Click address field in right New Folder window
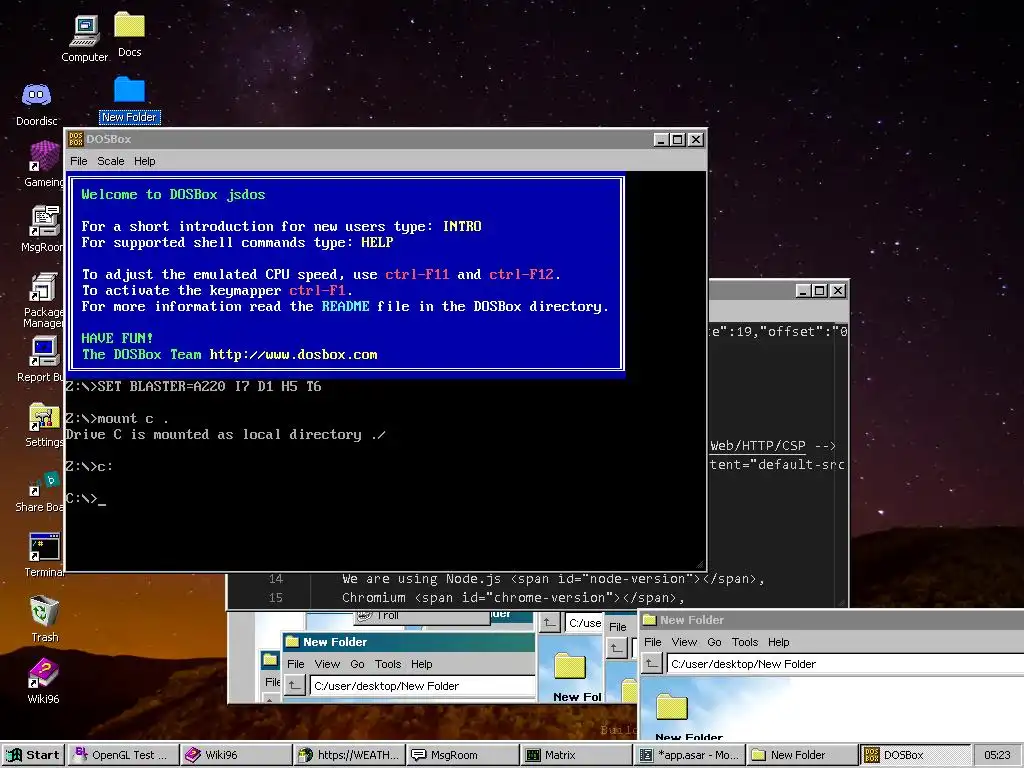 point(844,664)
